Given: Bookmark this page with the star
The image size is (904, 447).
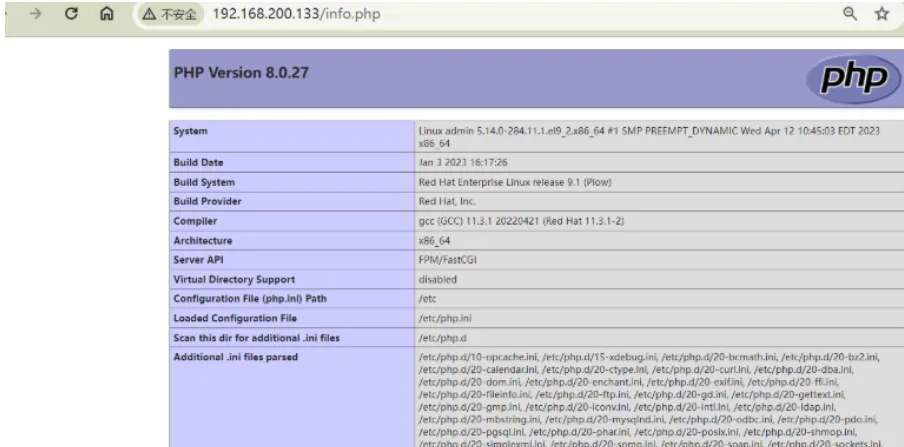Looking at the screenshot, I should (x=882, y=14).
